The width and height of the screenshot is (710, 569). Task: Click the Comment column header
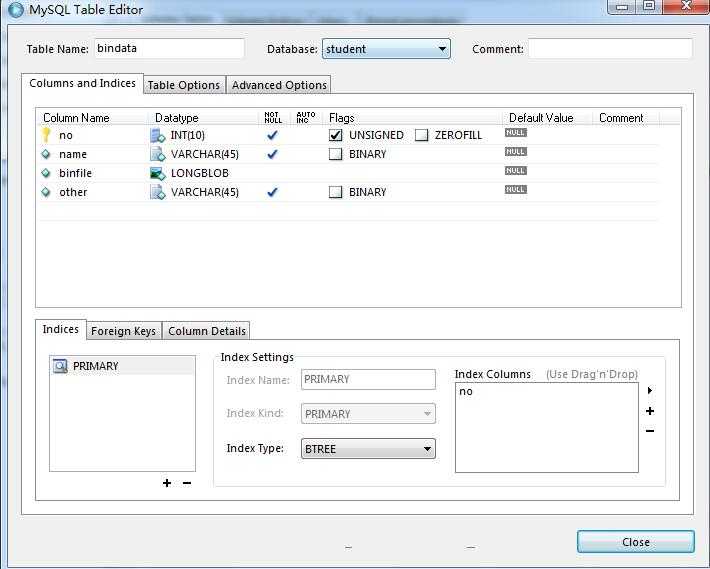(x=621, y=118)
